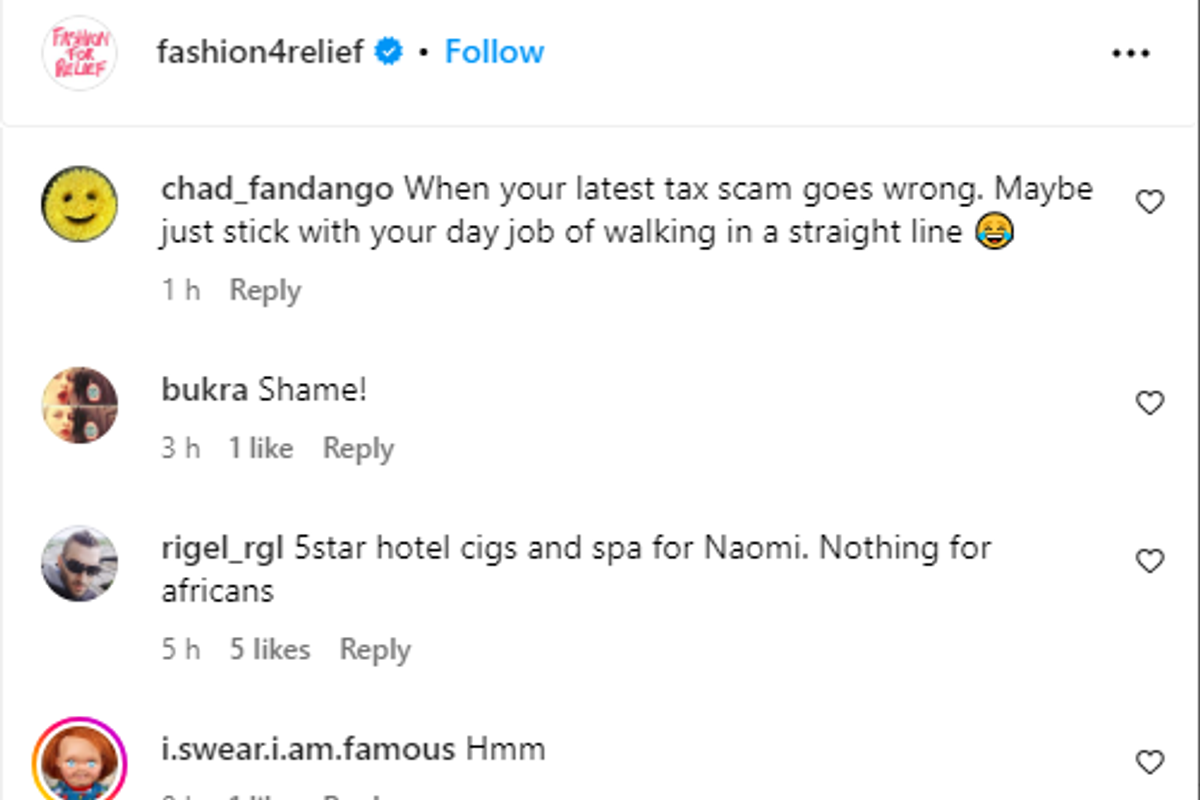This screenshot has width=1200, height=800.
Task: Visit the rigel_rgl username link
Action: [x=223, y=548]
